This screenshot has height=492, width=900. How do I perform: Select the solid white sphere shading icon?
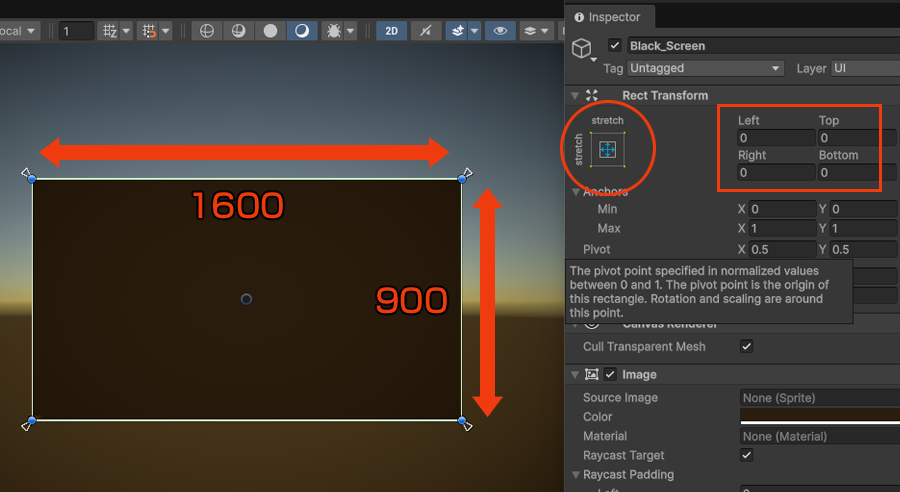[x=270, y=31]
